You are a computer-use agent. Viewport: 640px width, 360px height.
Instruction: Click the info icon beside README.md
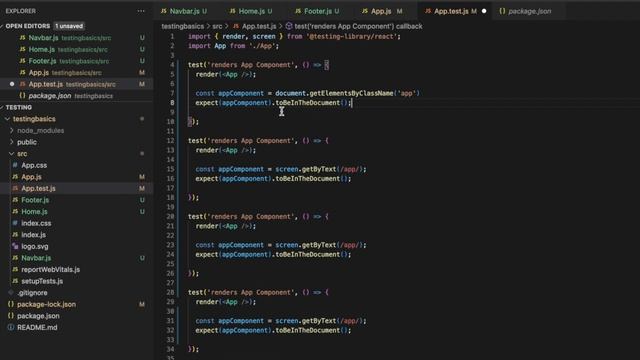coord(11,327)
